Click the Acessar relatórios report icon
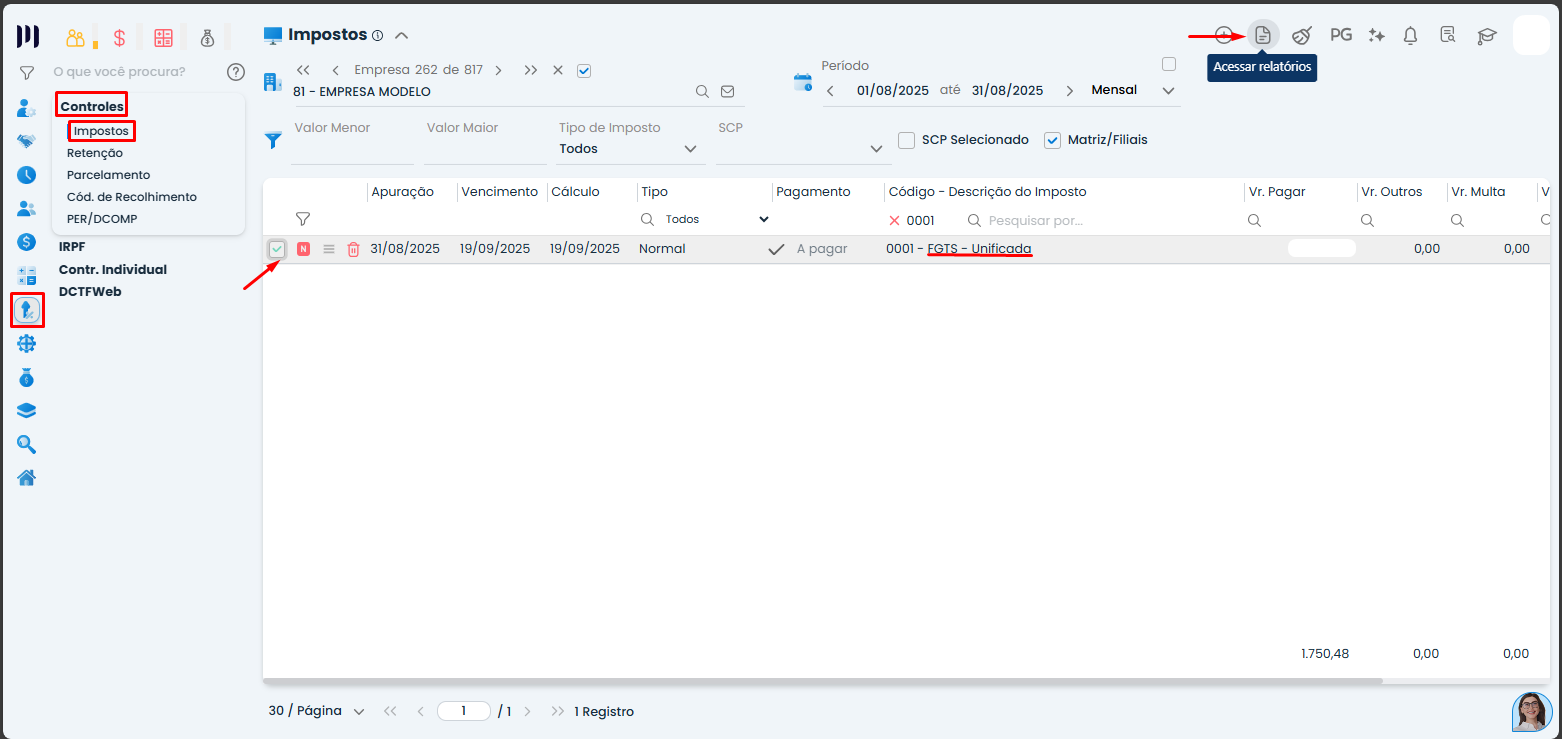 1263,35
